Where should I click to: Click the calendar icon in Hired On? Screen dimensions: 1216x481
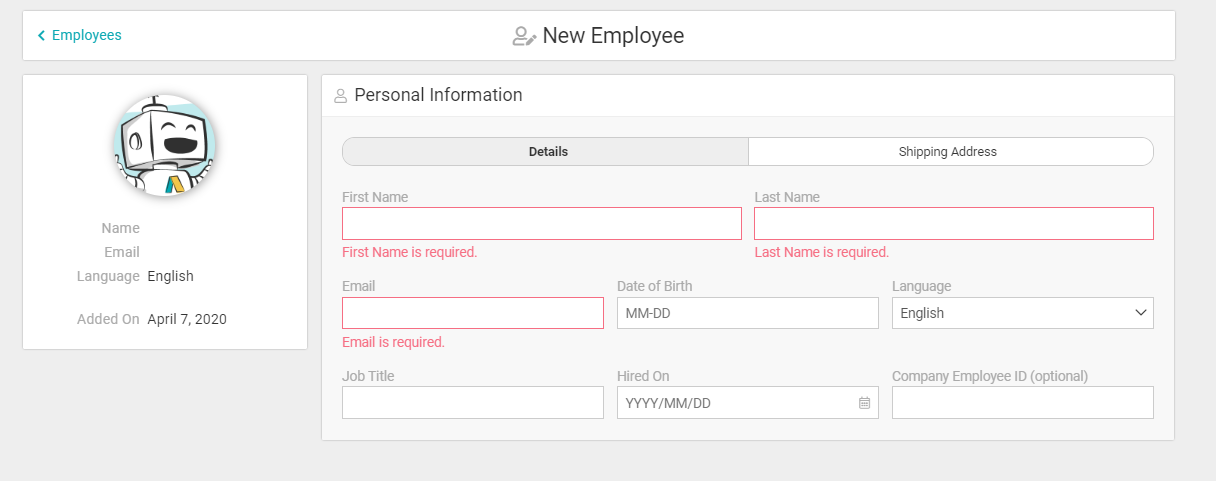click(864, 403)
